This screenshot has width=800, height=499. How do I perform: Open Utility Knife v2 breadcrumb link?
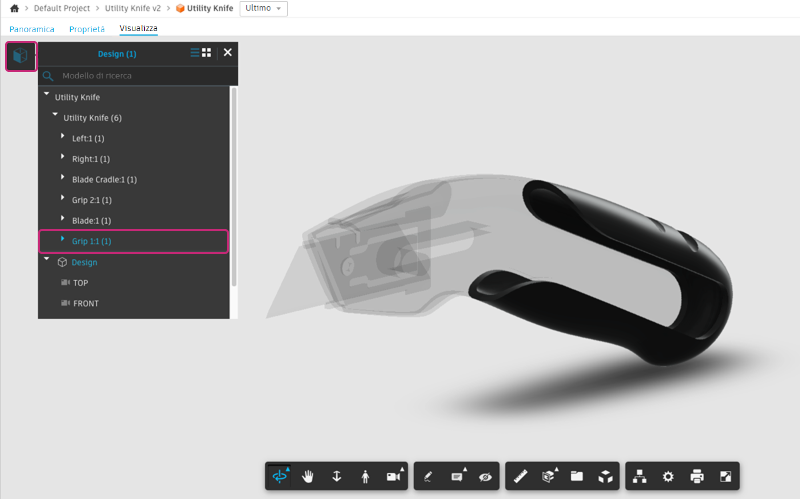coord(133,8)
